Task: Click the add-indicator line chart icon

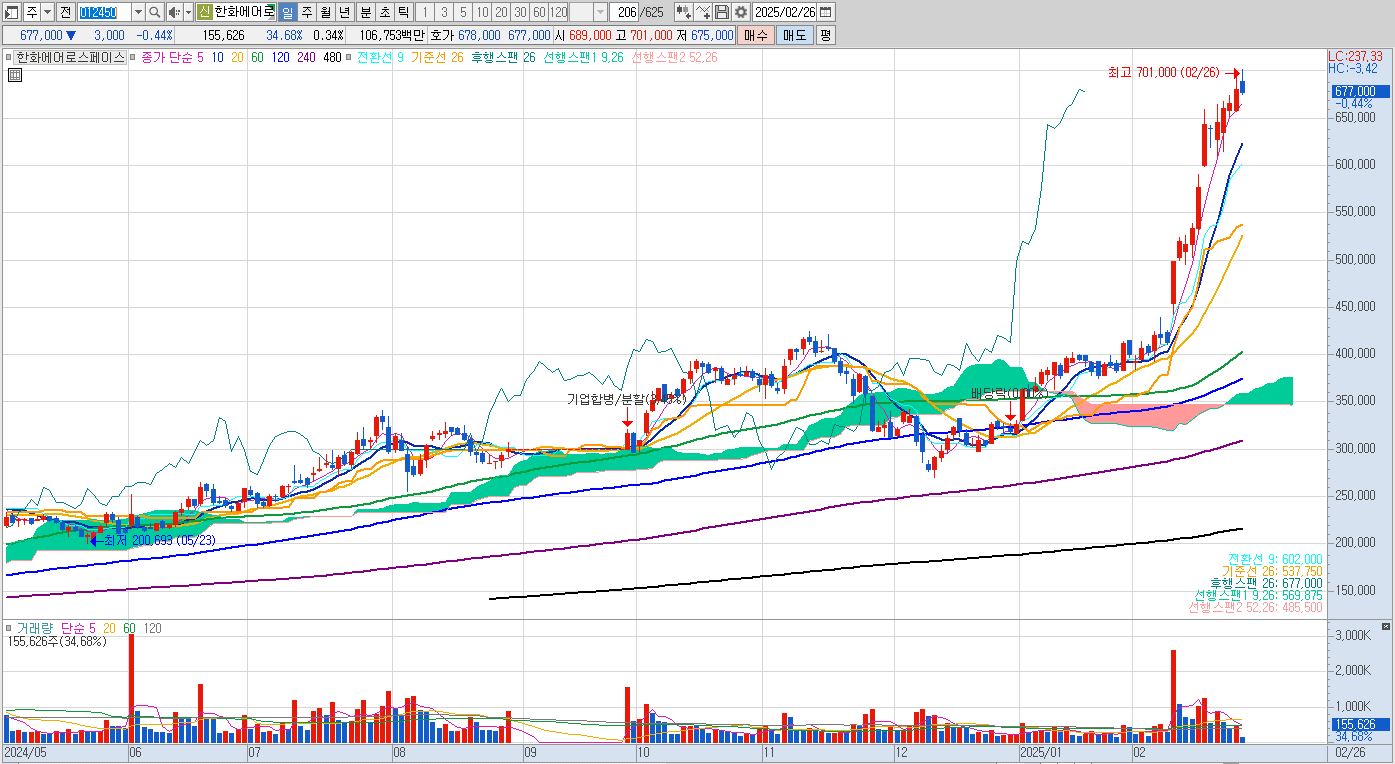Action: click(703, 12)
